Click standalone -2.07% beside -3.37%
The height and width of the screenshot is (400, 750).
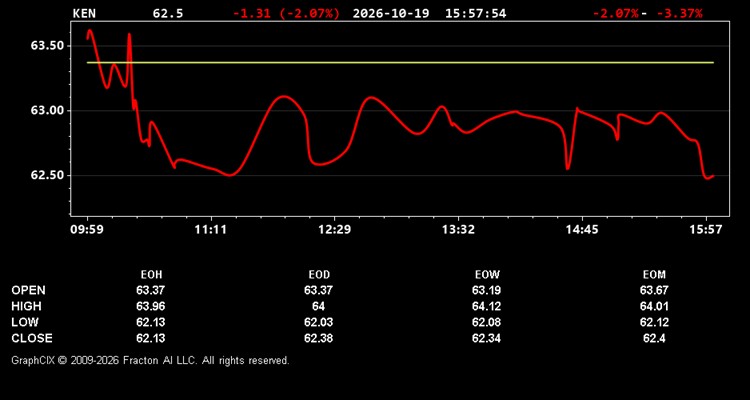tap(616, 13)
